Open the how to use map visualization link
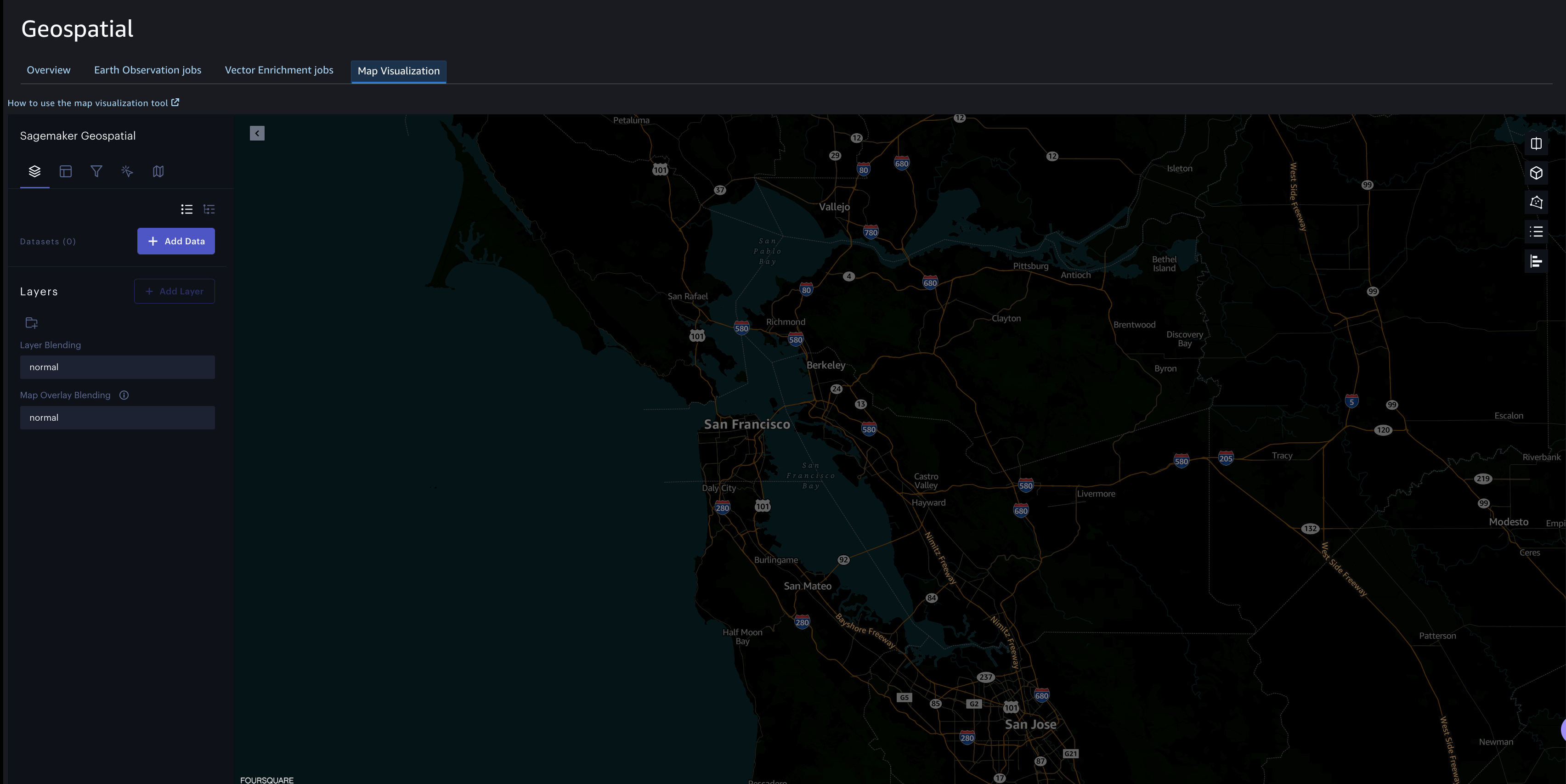This screenshot has width=1566, height=784. point(93,102)
